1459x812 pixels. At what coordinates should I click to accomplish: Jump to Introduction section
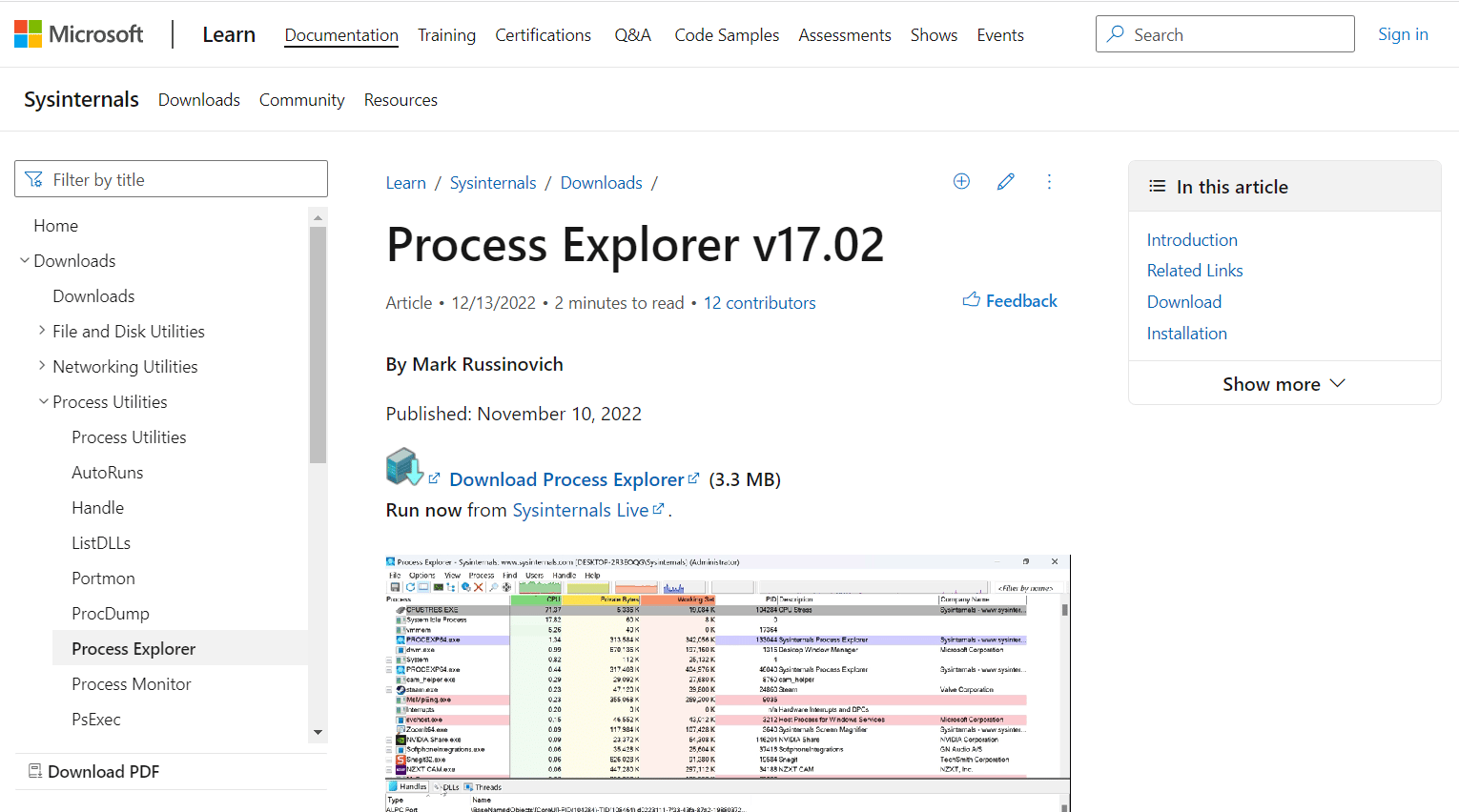[x=1192, y=240]
